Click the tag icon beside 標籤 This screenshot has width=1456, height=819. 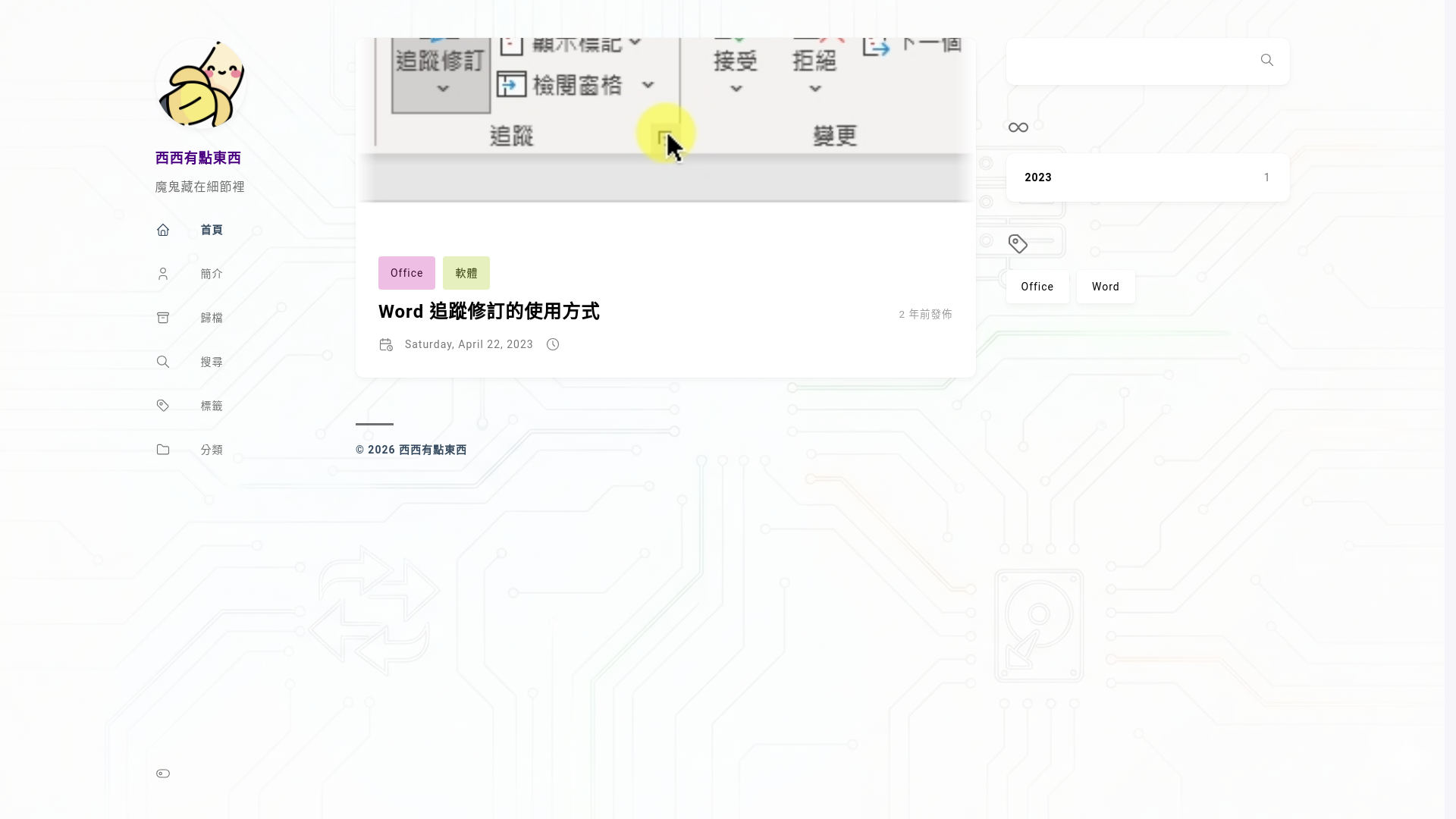pos(163,406)
